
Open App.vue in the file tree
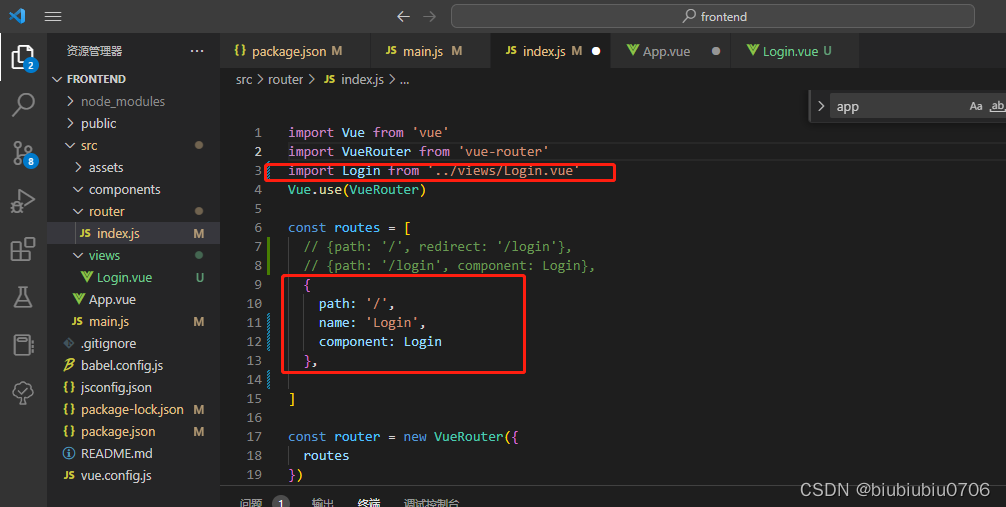tap(111, 299)
